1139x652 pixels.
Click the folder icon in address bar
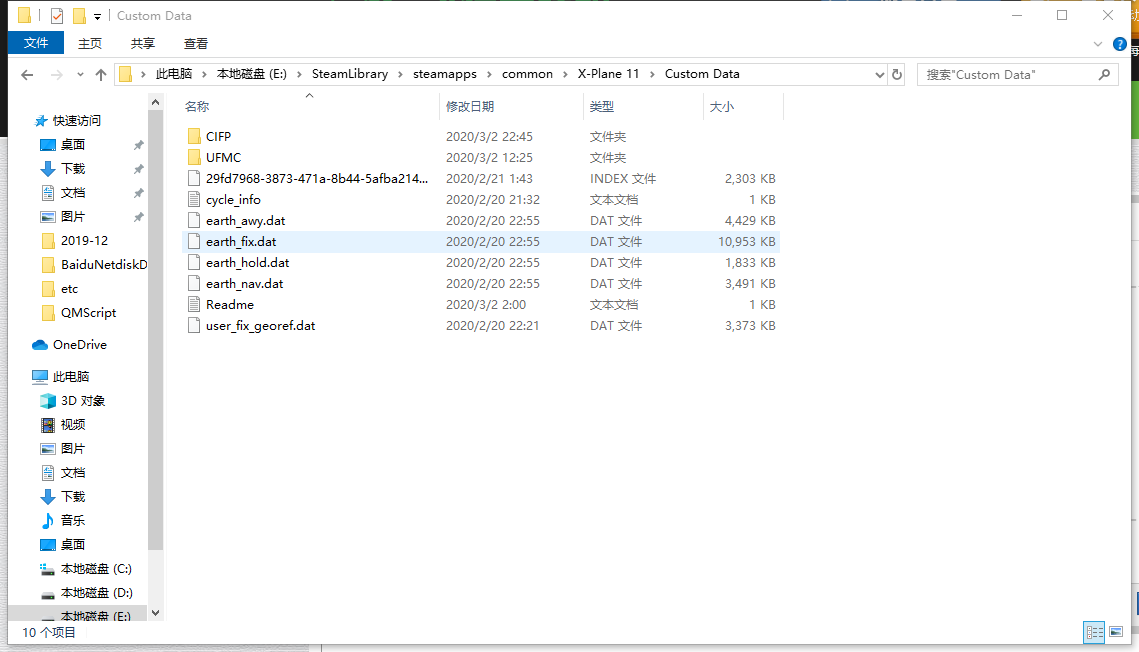pyautogui.click(x=126, y=74)
